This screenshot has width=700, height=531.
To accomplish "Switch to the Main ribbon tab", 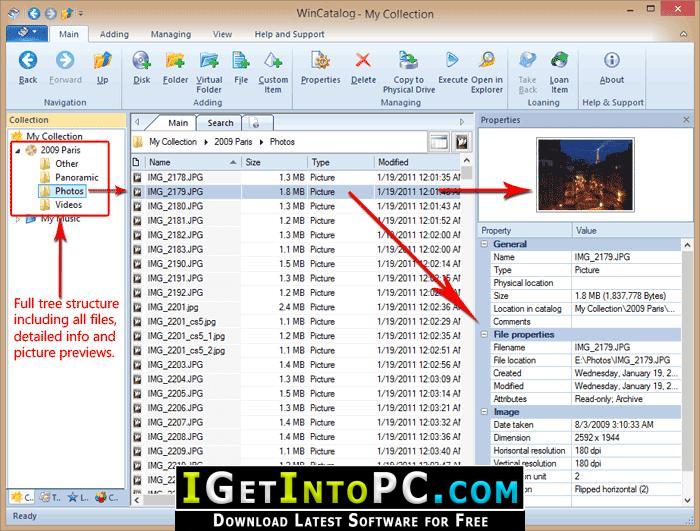I will (x=69, y=34).
